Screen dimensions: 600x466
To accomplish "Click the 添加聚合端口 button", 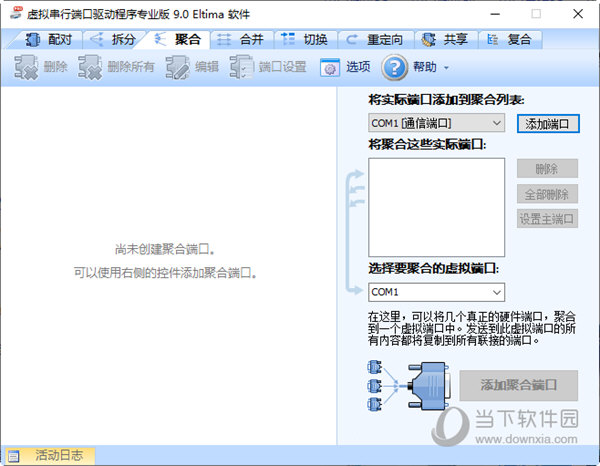I will (518, 385).
